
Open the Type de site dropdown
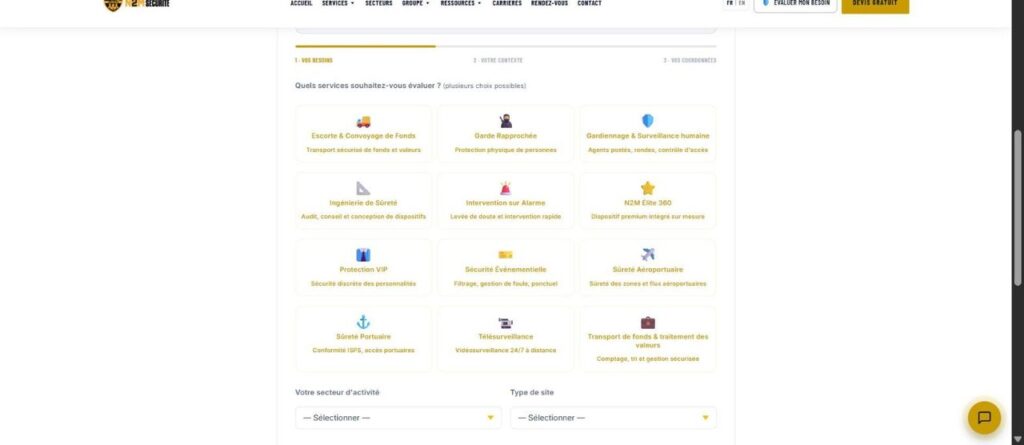tap(613, 418)
